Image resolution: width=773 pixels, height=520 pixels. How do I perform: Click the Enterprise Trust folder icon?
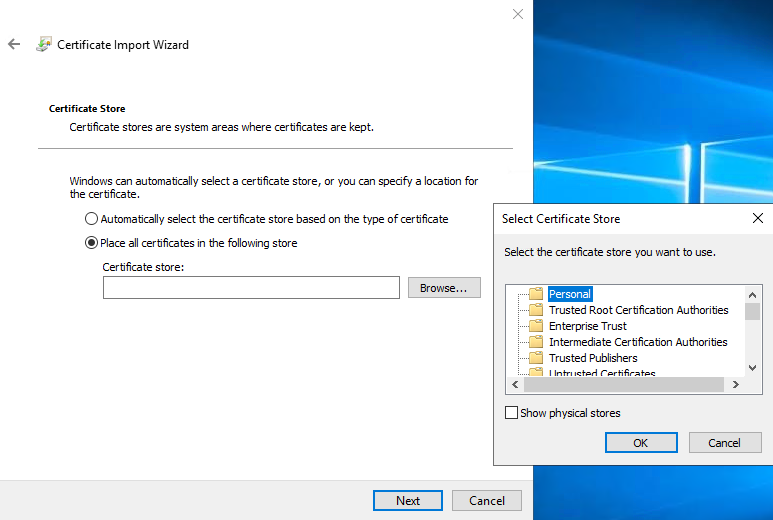point(535,326)
